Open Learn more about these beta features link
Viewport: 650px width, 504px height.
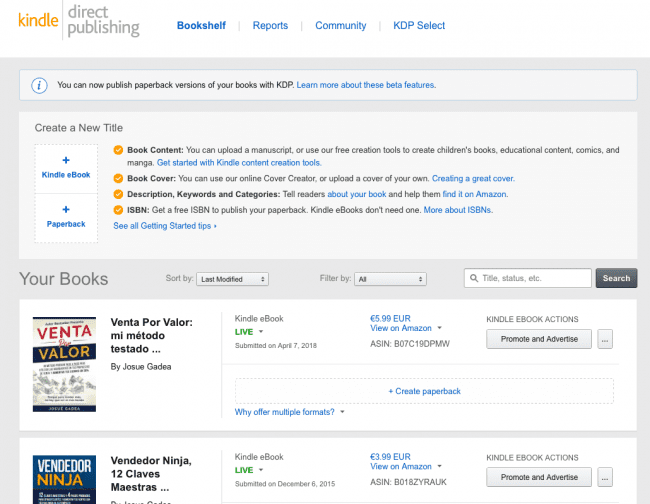[366, 85]
